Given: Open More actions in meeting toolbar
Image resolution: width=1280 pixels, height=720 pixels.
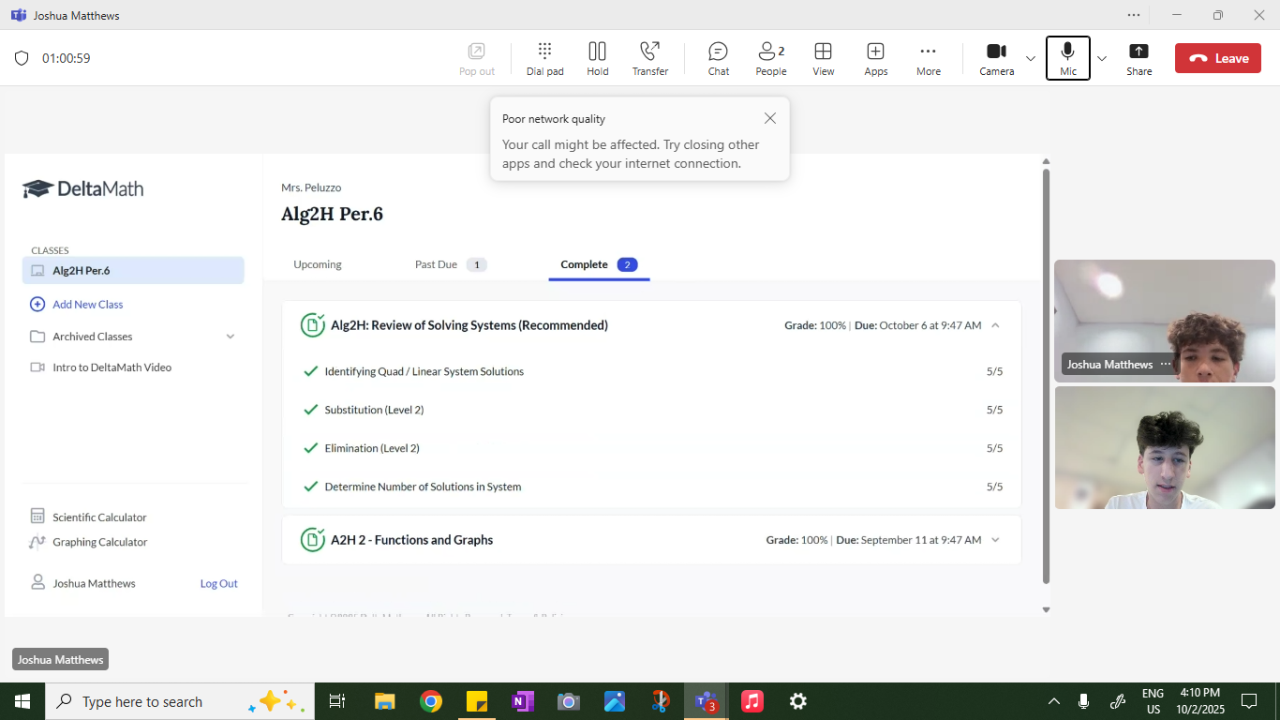Looking at the screenshot, I should (x=928, y=58).
